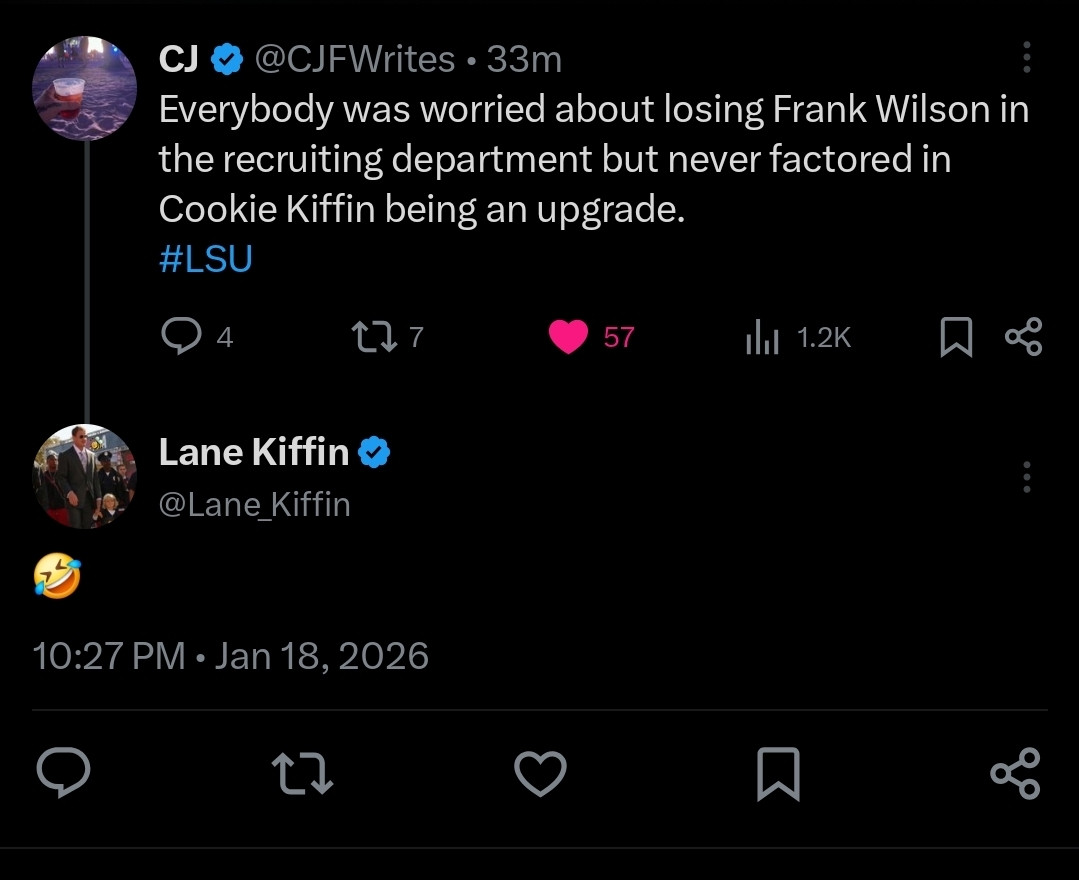View analytics on CJ's tweet

tap(762, 338)
